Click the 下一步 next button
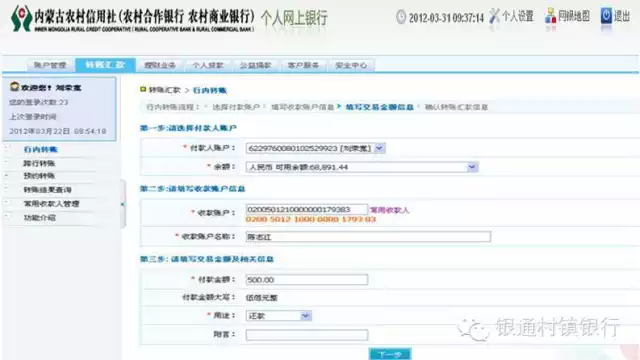This screenshot has width=640, height=360. (390, 354)
